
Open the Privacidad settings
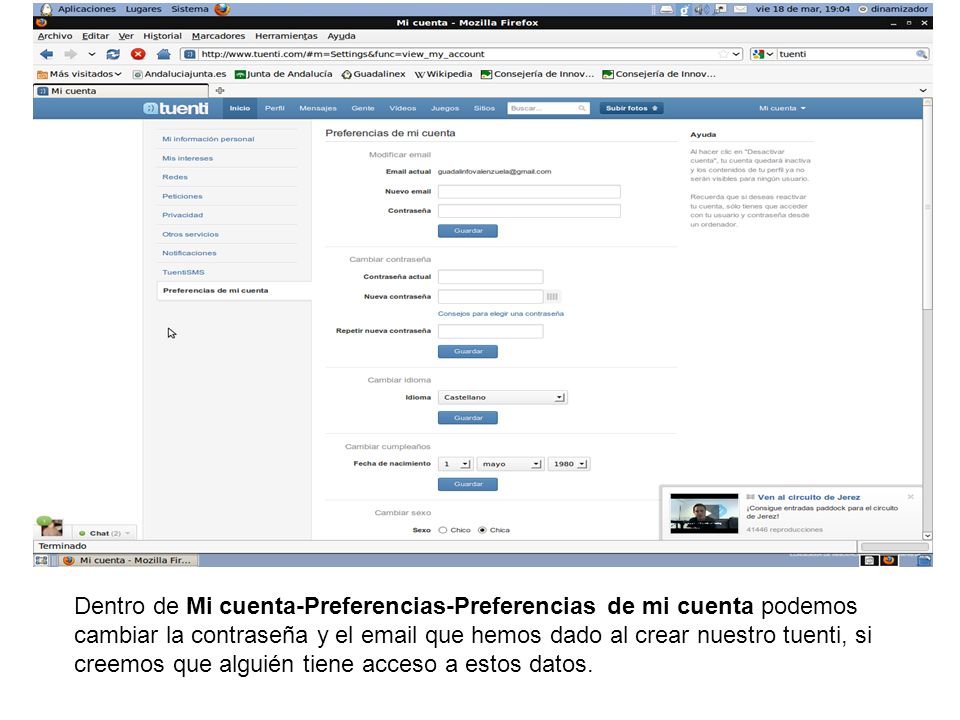click(182, 215)
